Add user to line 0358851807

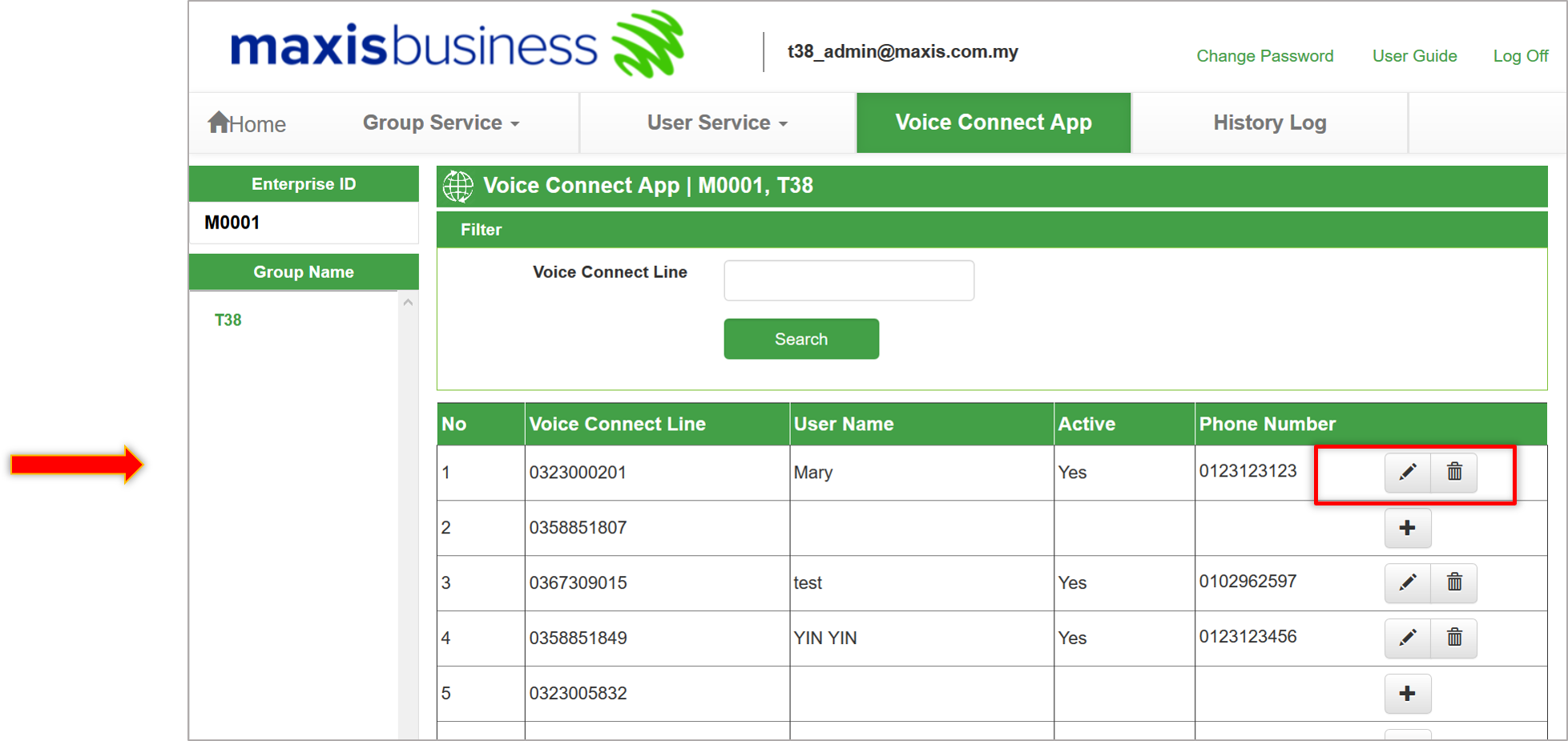[1407, 528]
